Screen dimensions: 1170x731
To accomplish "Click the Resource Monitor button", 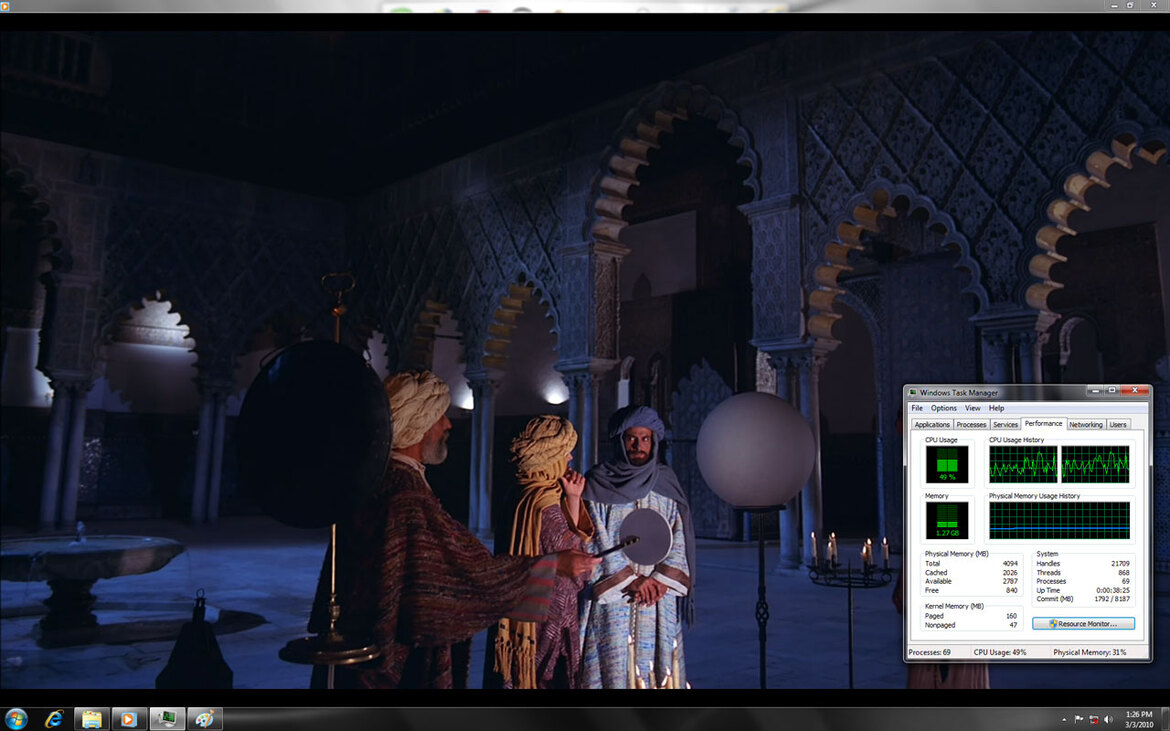I will click(1083, 624).
